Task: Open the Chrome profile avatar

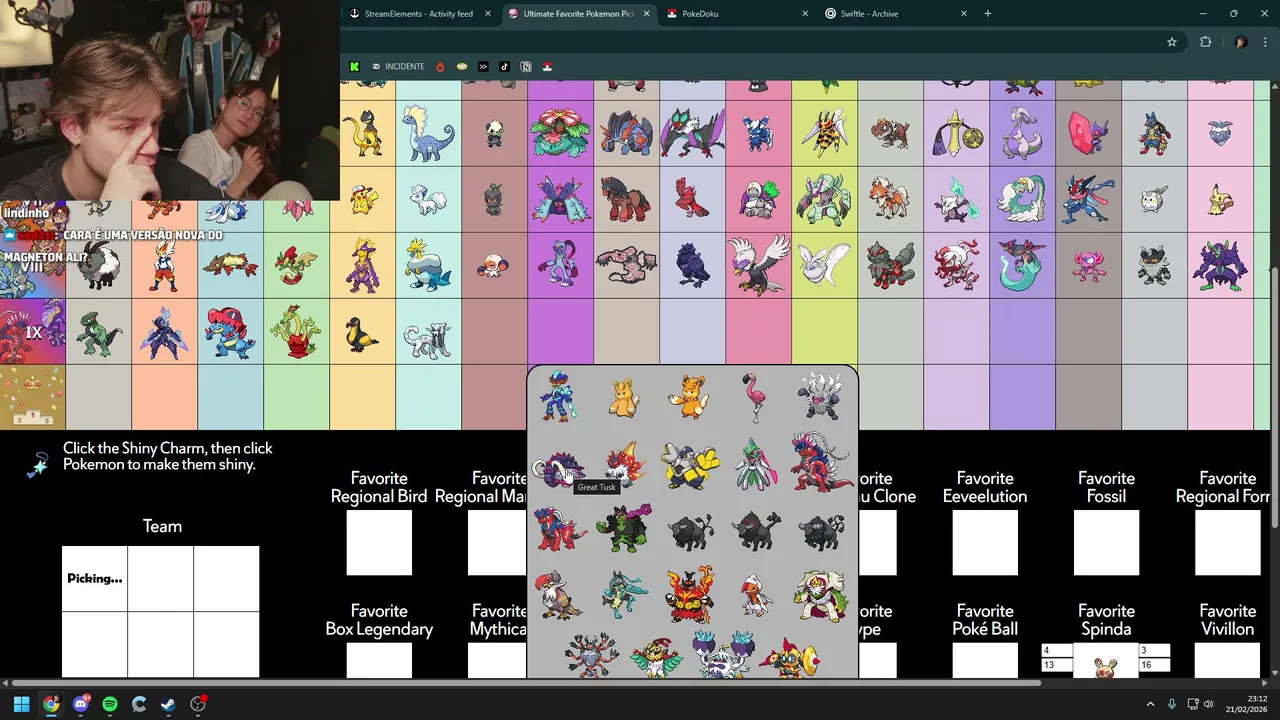Action: (1241, 42)
